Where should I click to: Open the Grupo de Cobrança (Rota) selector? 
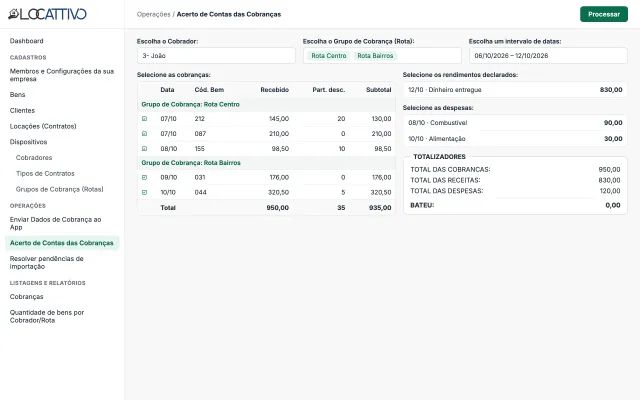tap(382, 56)
